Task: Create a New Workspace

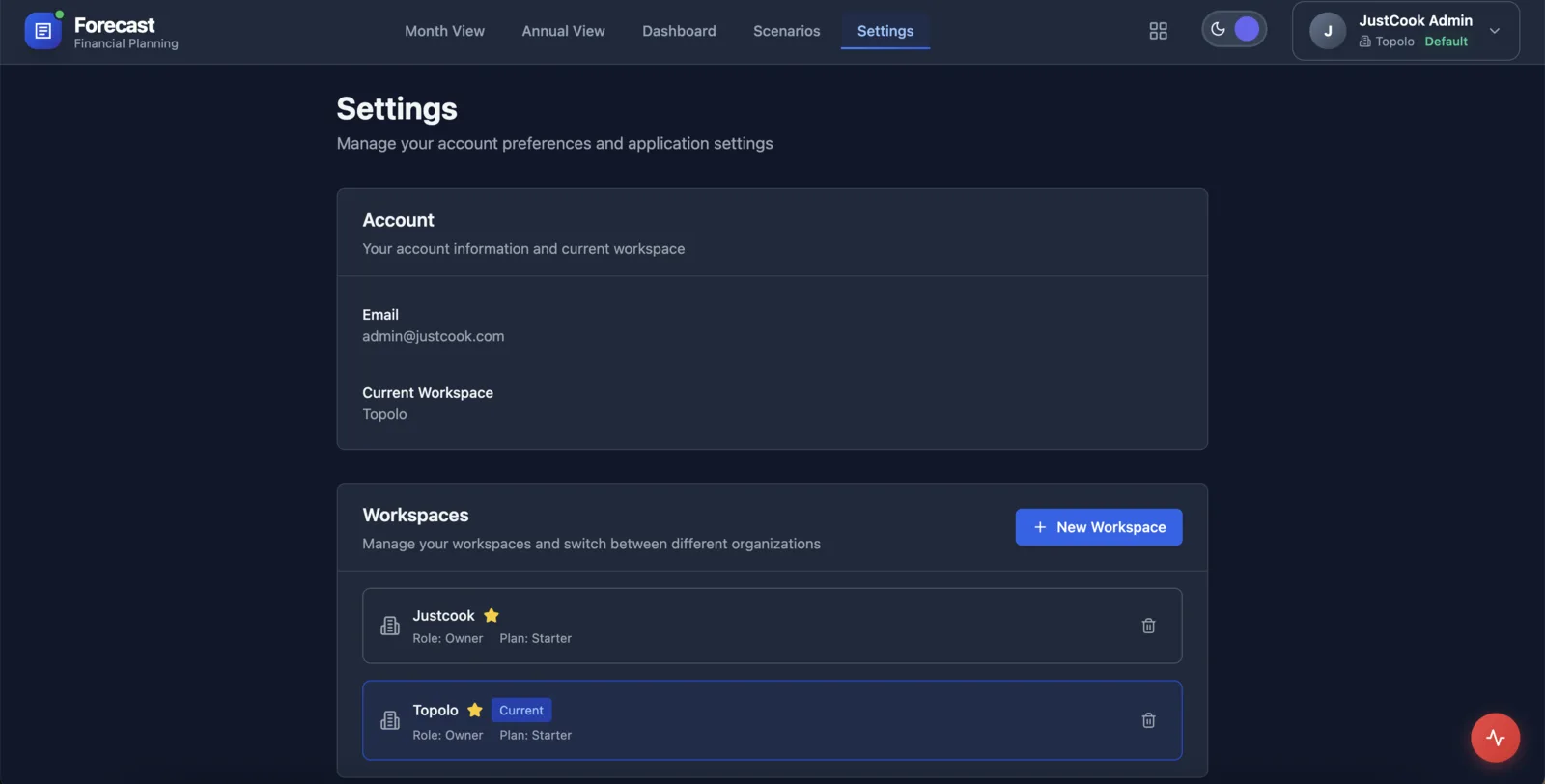Action: point(1098,527)
